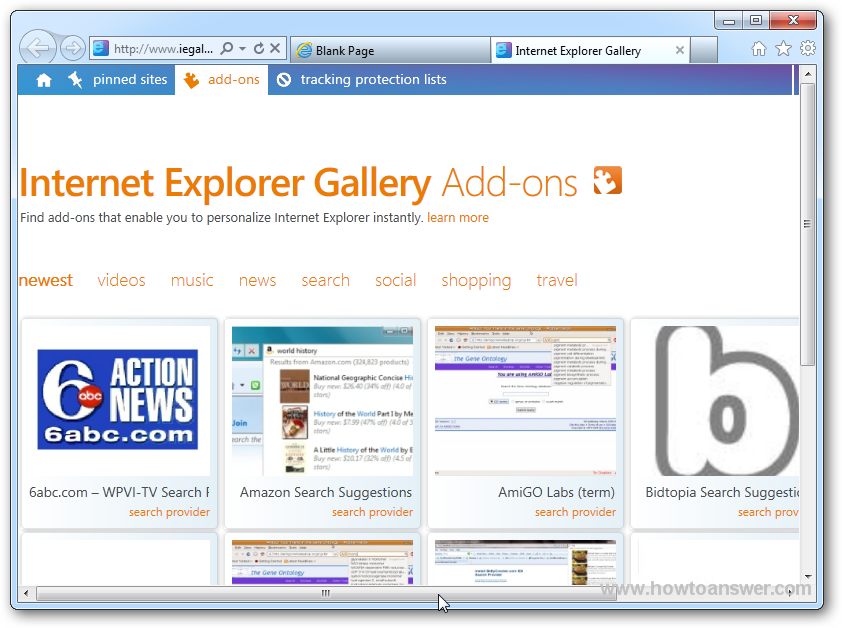Open the address bar dropdown arrow
Viewport: 842px width, 628px height.
point(243,48)
